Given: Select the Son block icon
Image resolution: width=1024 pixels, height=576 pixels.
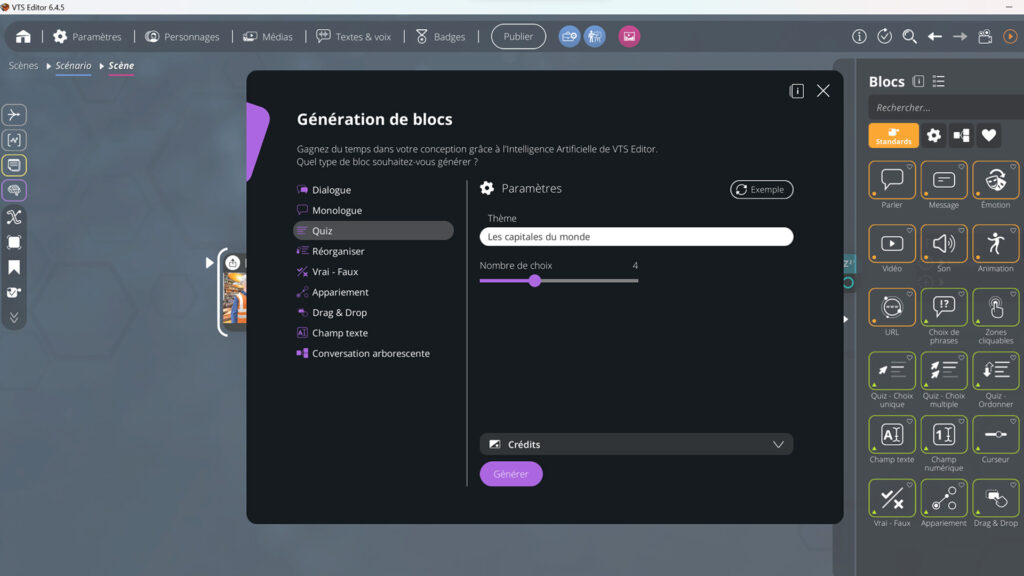Looking at the screenshot, I should coord(943,243).
